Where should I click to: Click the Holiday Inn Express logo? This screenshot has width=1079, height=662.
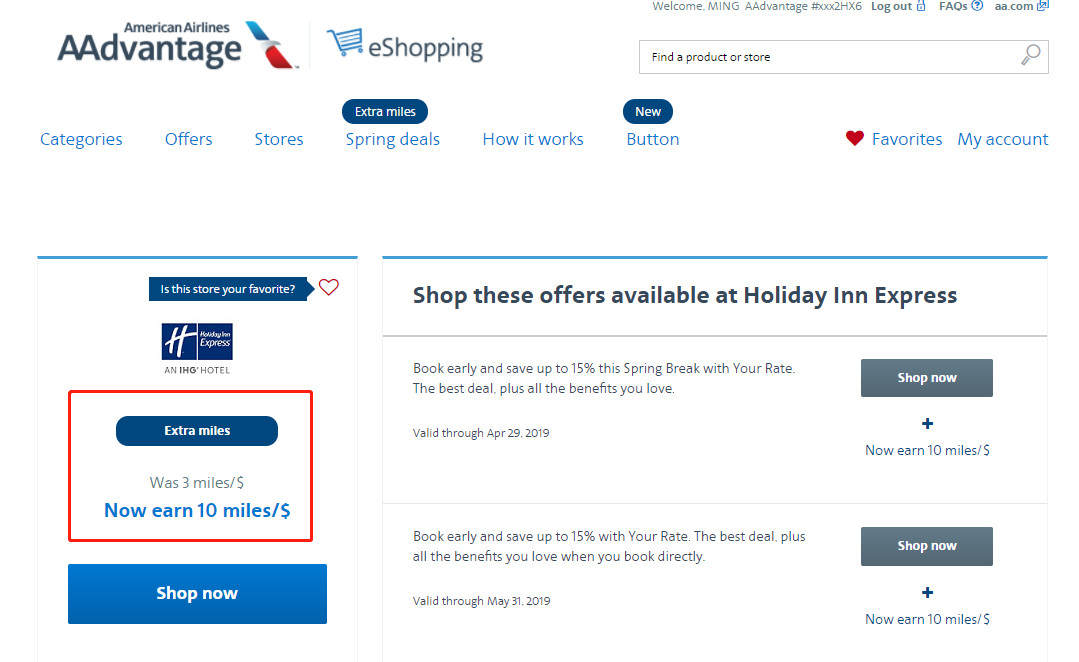pyautogui.click(x=197, y=348)
